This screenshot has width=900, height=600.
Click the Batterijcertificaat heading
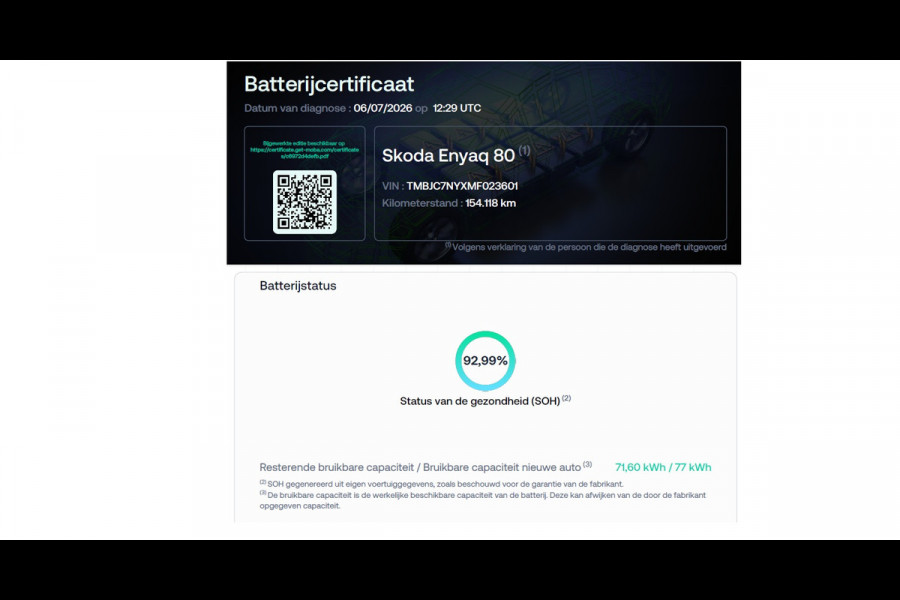coord(329,84)
